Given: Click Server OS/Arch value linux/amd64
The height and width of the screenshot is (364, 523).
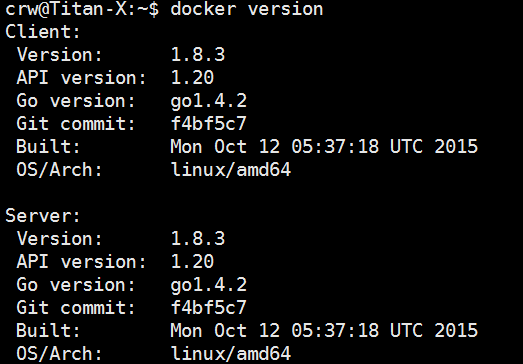Looking at the screenshot, I should point(231,353).
